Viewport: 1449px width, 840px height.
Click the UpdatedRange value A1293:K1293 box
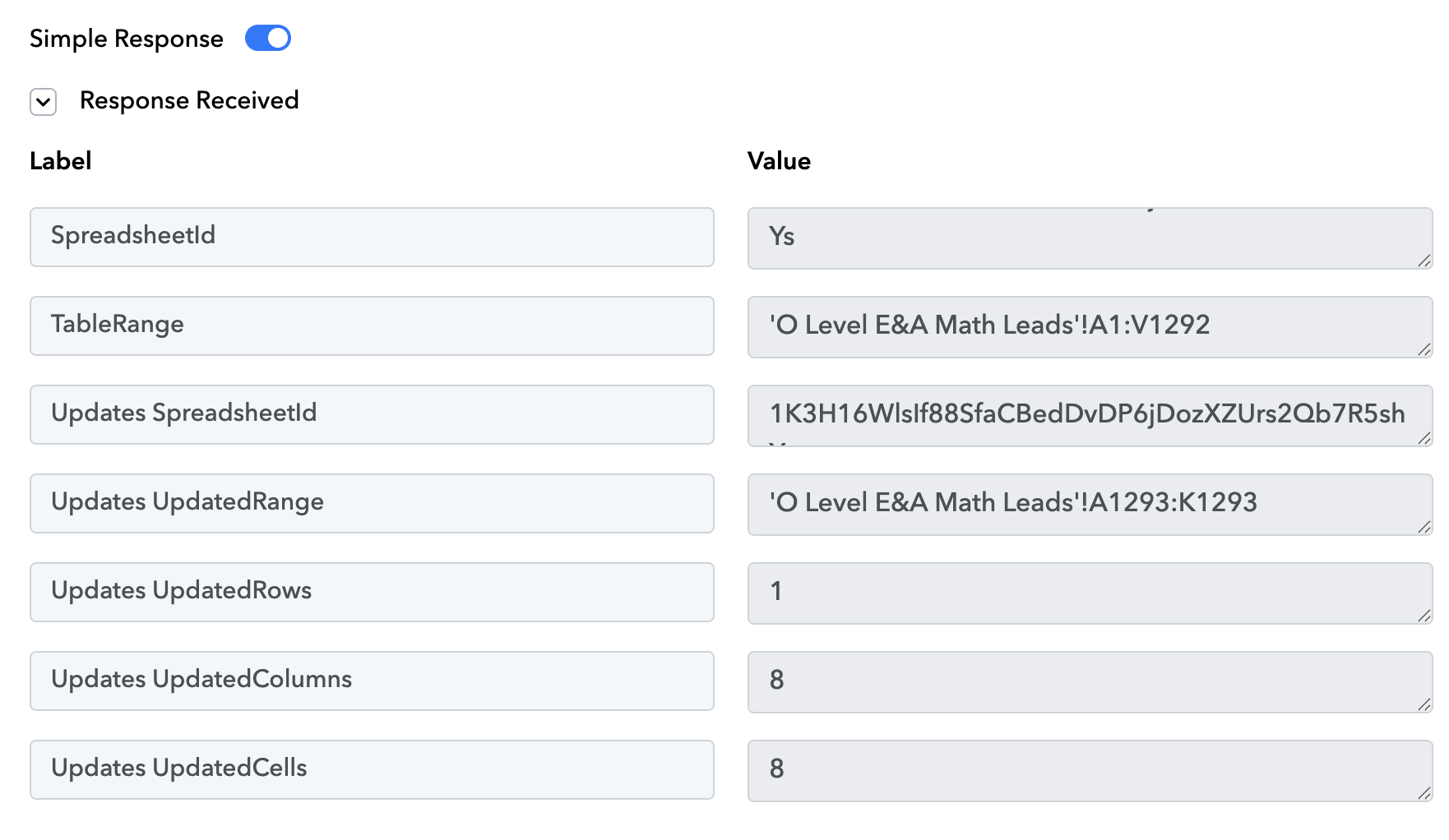[x=1089, y=505]
